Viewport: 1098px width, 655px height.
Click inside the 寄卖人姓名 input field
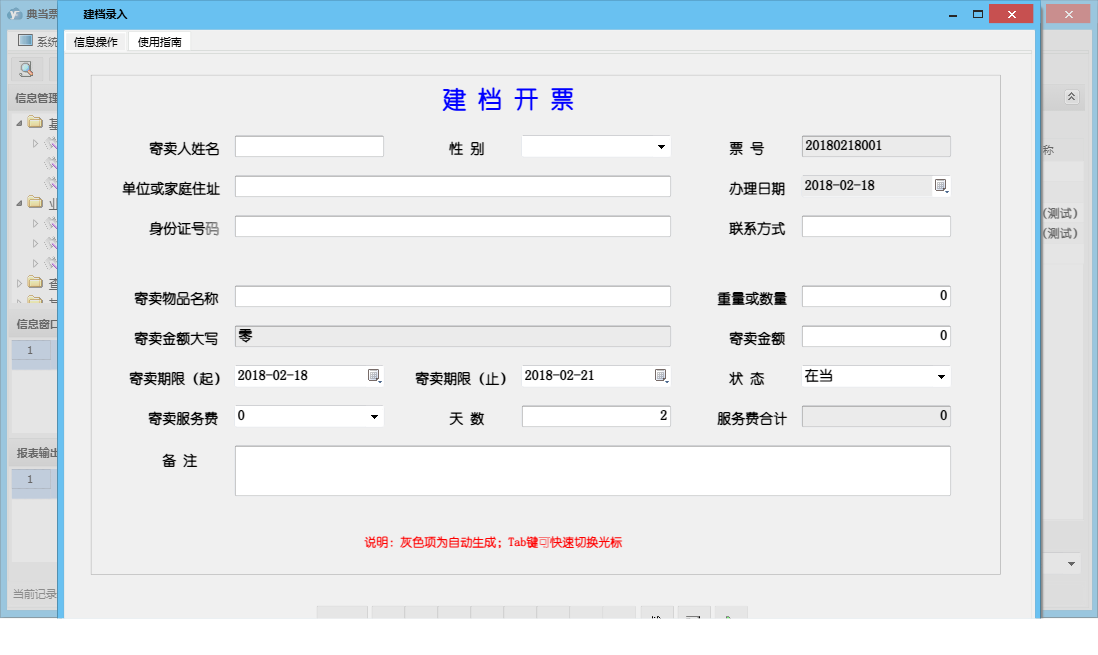tap(308, 146)
